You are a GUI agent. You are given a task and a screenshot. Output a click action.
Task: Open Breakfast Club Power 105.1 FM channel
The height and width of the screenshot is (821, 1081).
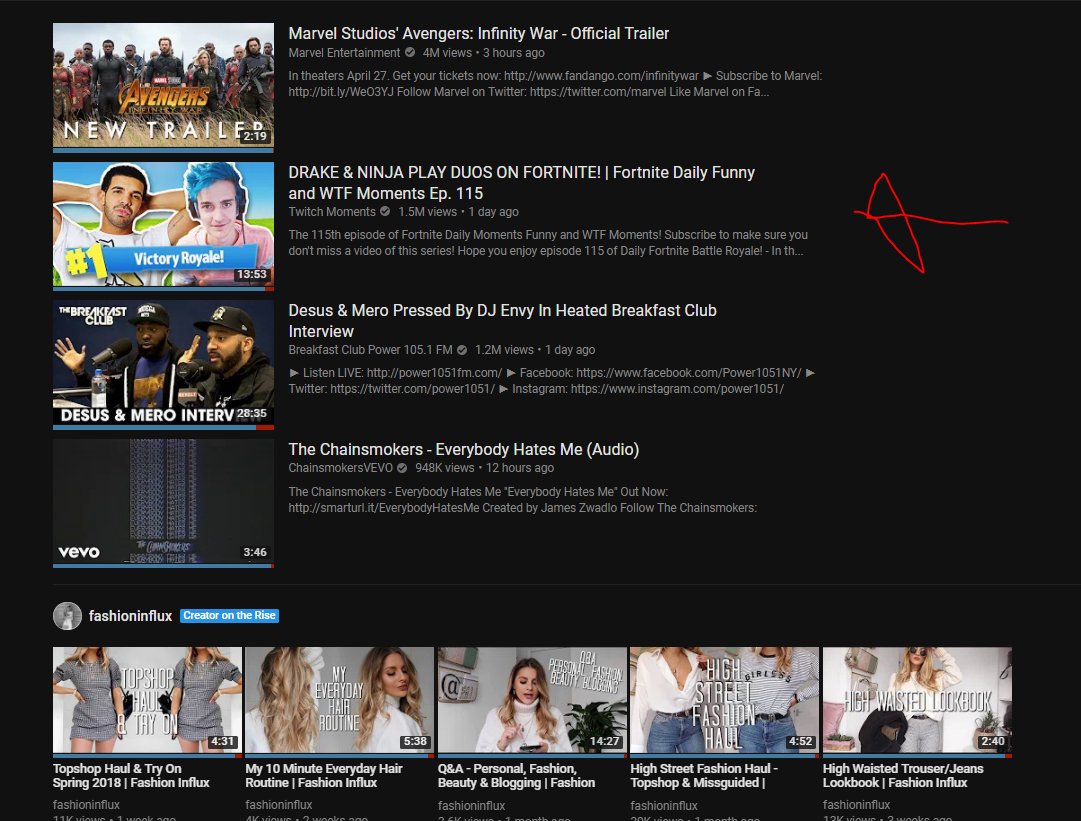point(370,349)
